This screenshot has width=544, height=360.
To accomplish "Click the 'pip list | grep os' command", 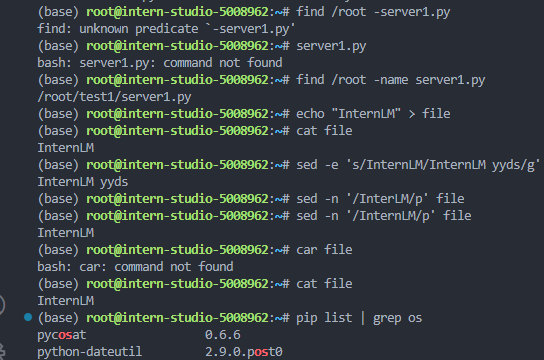I will click(359, 318).
